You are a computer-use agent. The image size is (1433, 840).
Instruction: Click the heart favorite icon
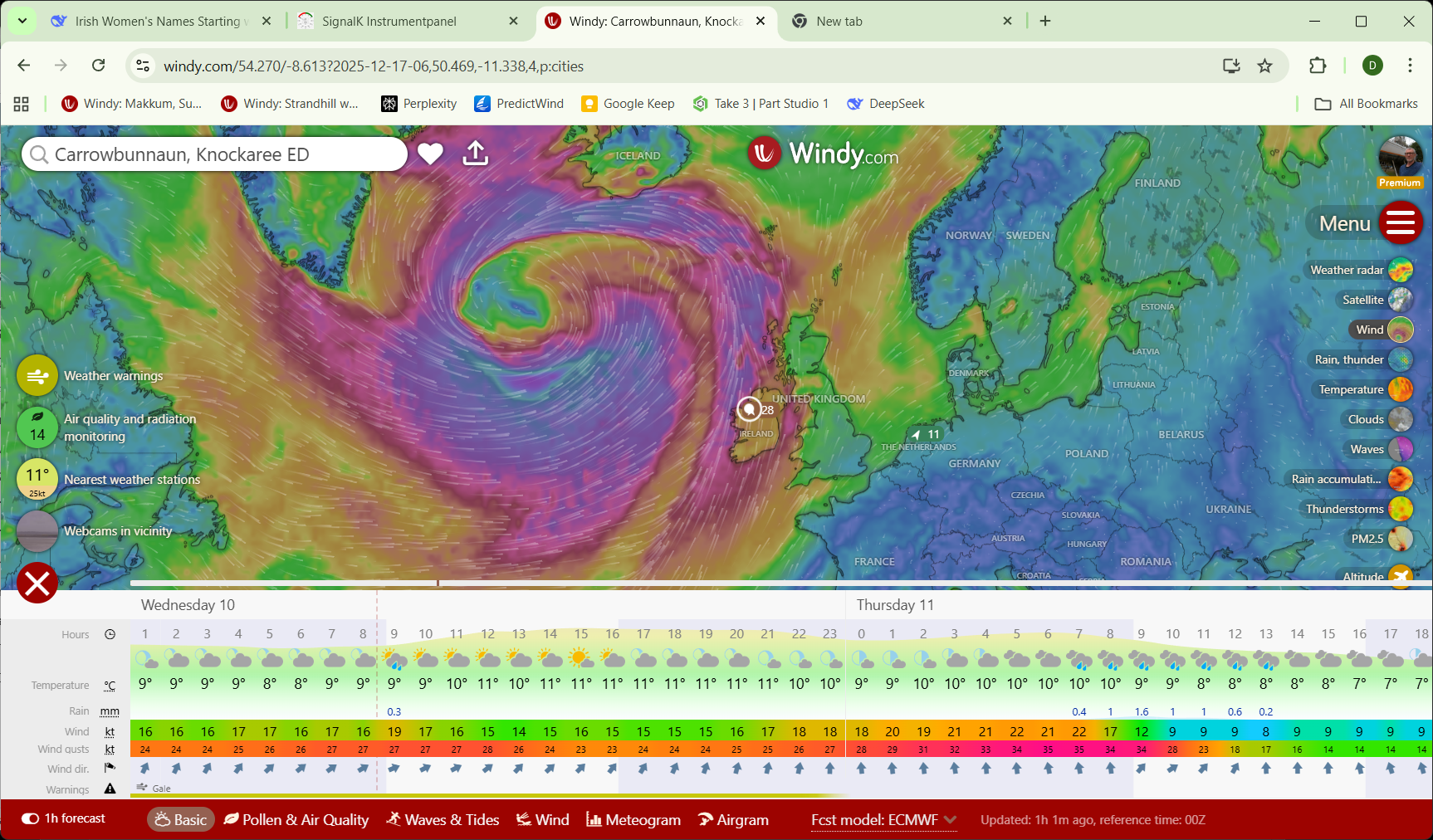[x=430, y=154]
